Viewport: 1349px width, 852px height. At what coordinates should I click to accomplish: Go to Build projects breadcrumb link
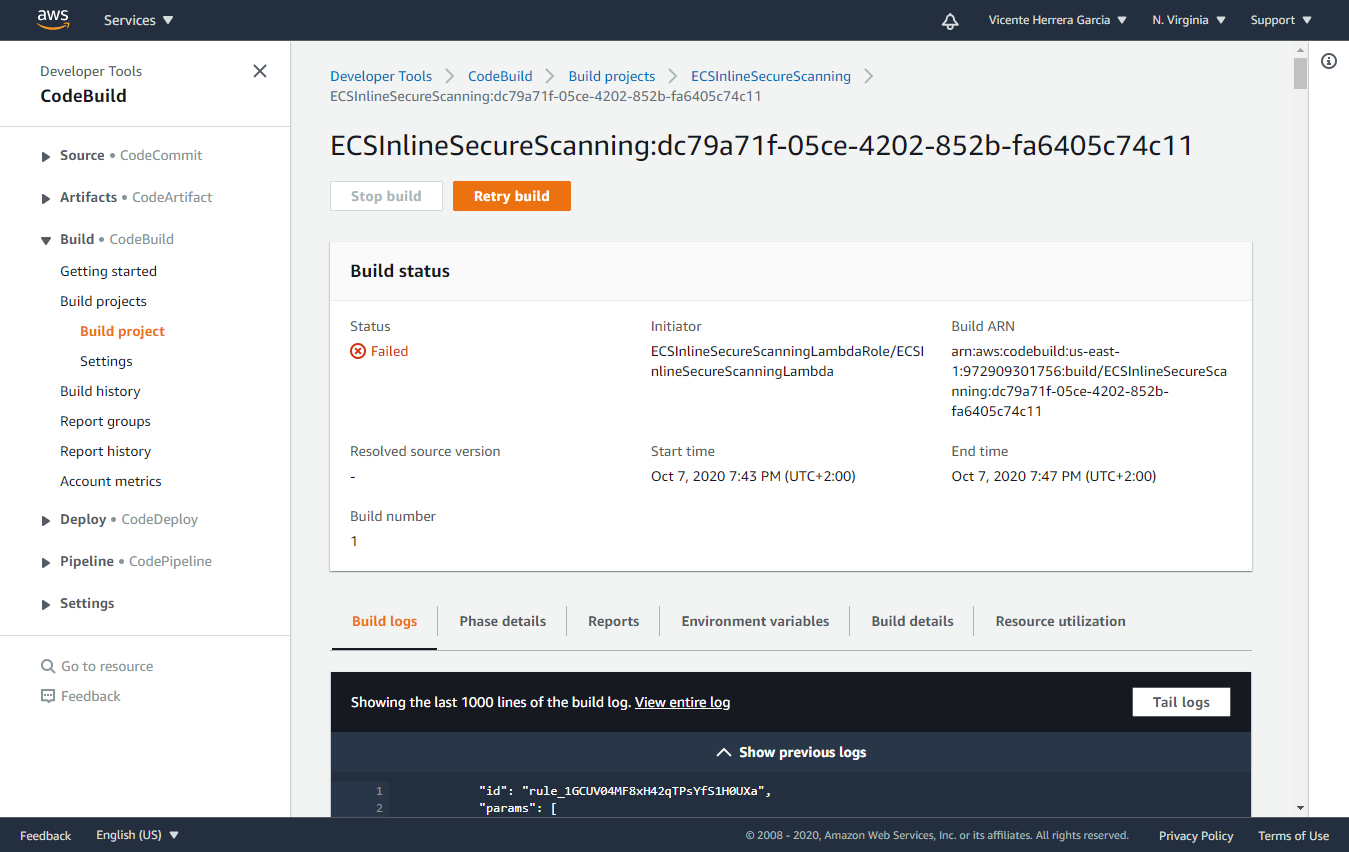coord(612,76)
